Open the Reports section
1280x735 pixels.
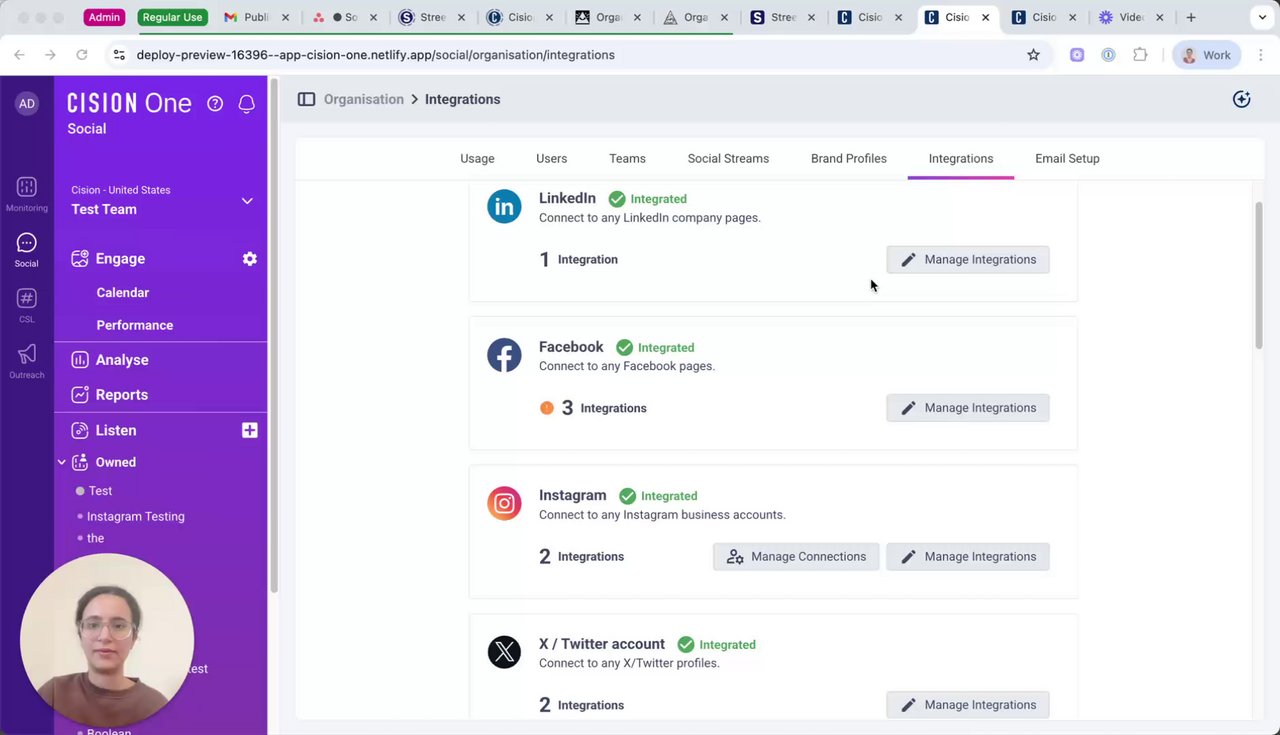[122, 395]
